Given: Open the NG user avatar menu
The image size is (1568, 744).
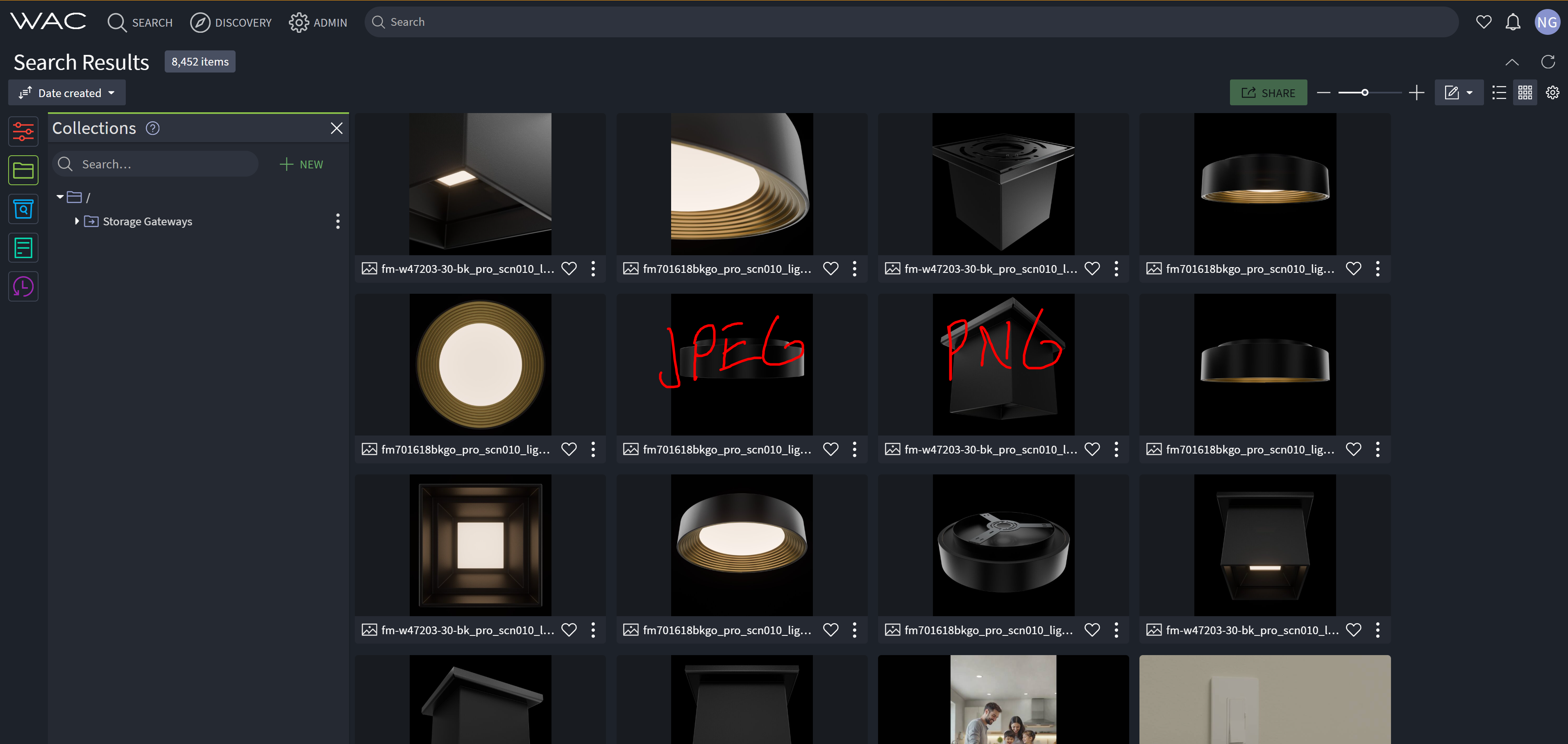Looking at the screenshot, I should click(1547, 22).
